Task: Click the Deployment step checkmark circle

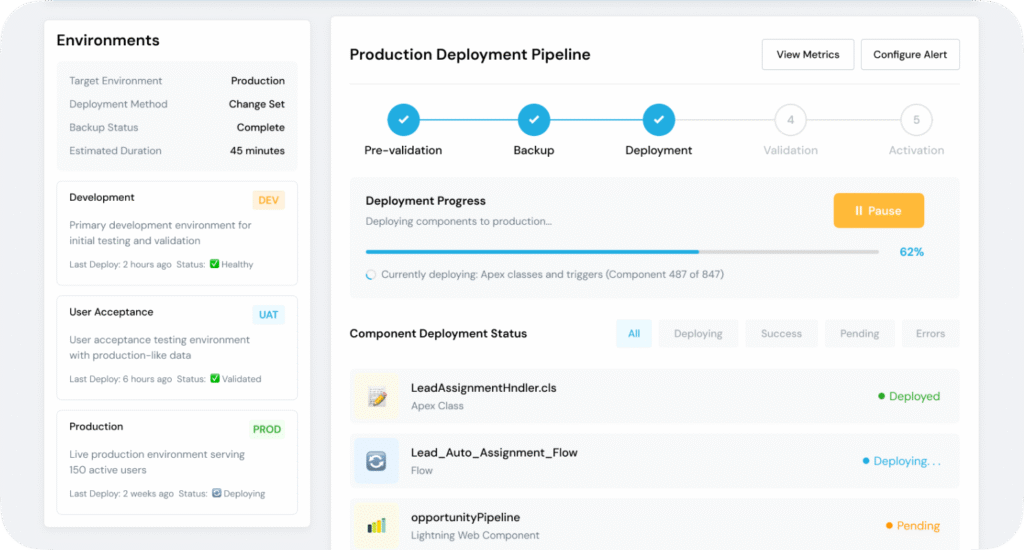Action: point(658,120)
